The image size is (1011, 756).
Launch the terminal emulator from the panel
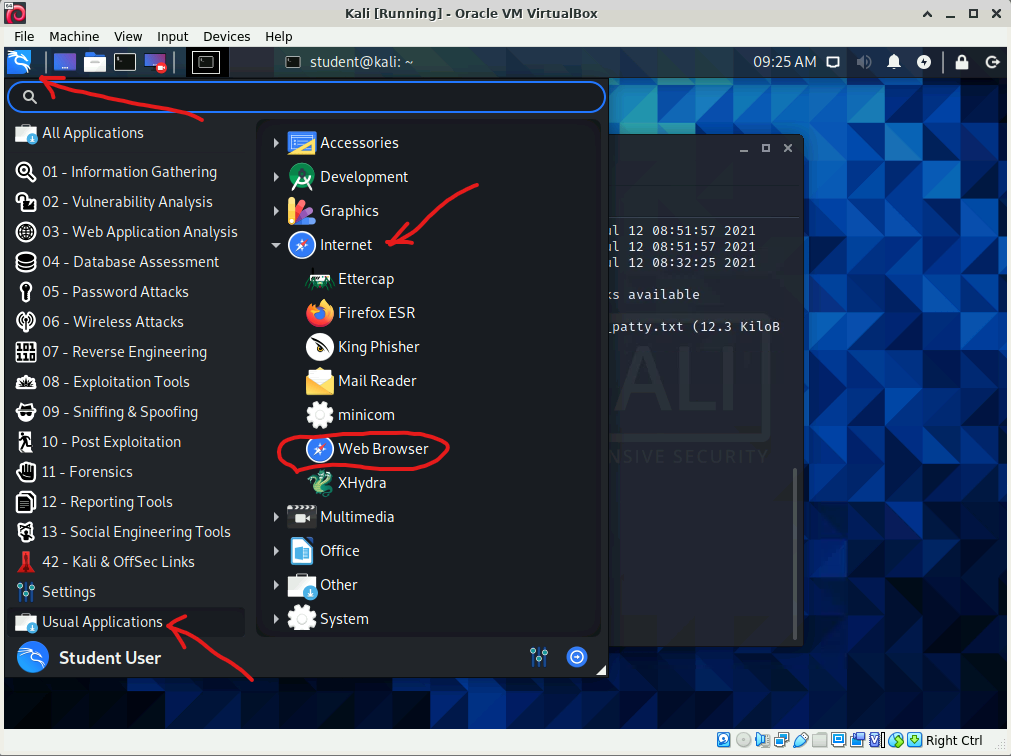pos(124,63)
